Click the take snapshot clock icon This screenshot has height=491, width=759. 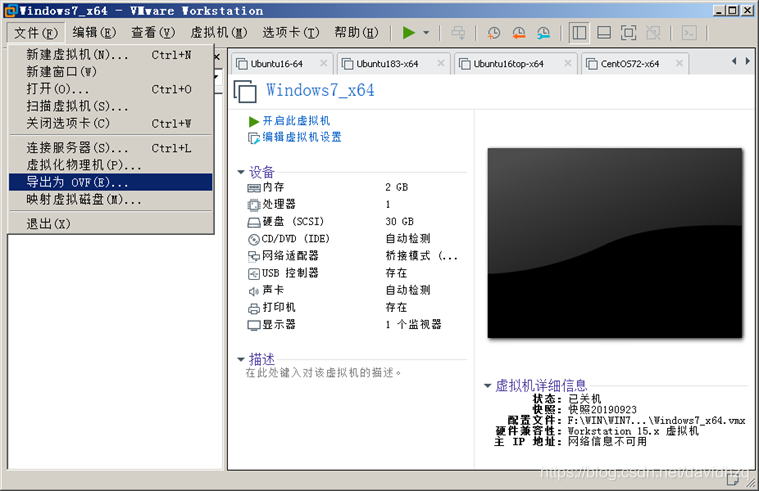pos(493,33)
